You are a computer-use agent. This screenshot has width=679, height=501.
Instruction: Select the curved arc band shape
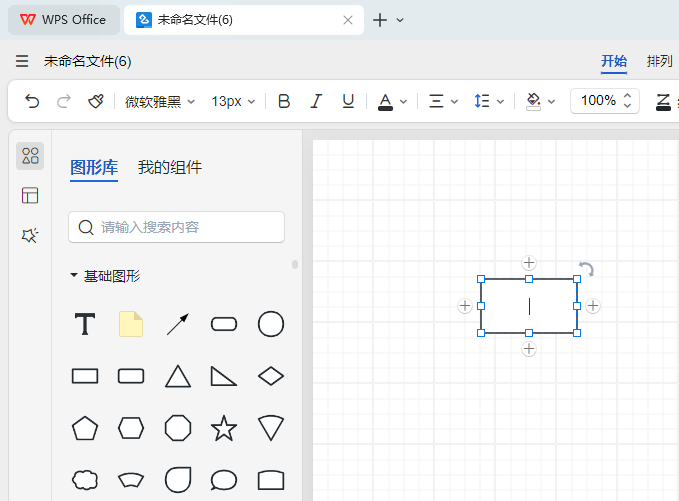pyautogui.click(x=131, y=480)
